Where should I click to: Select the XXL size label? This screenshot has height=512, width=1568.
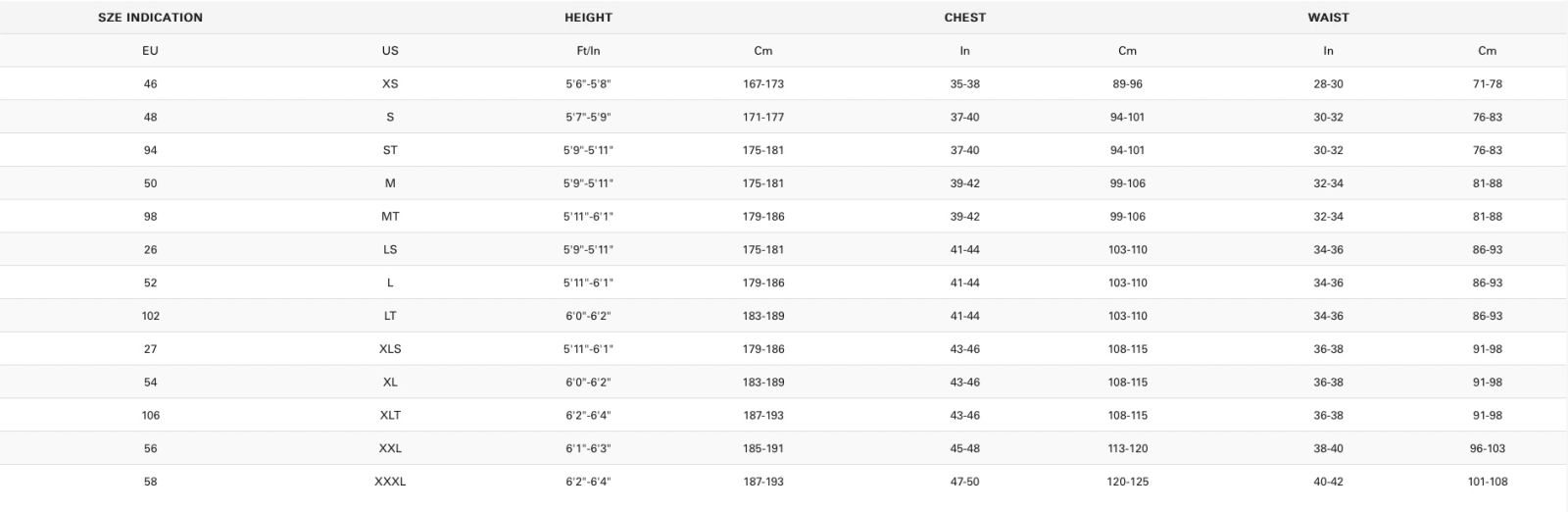390,449
